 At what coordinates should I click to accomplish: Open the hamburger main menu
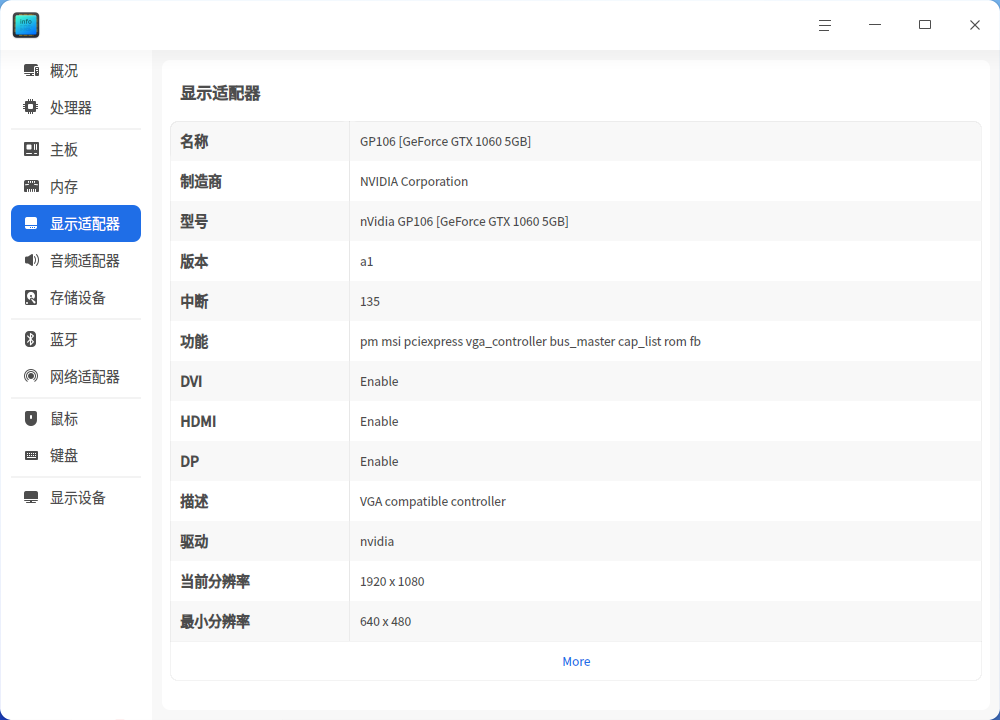pos(825,25)
